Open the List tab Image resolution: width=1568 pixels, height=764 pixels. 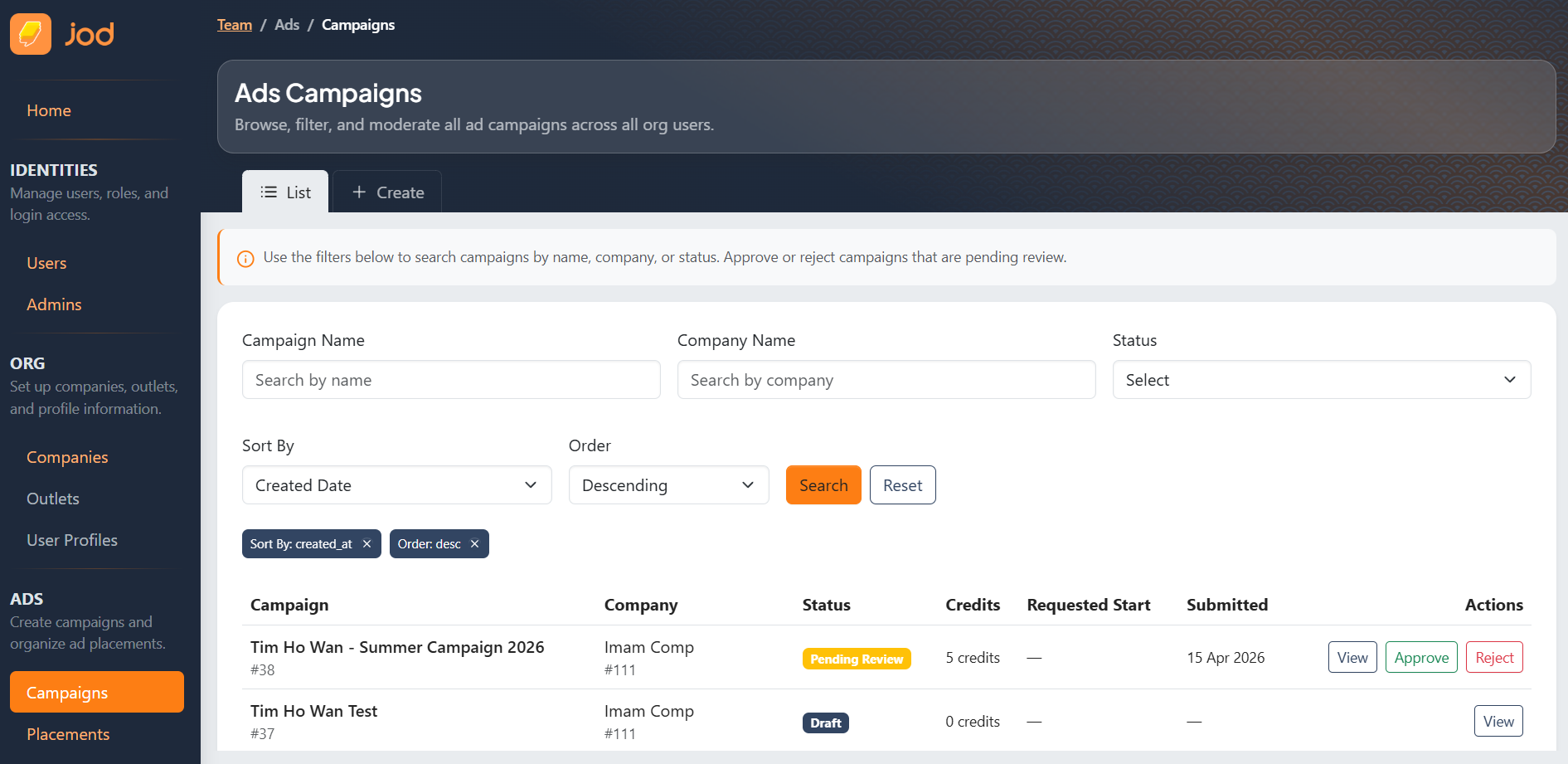coord(285,192)
